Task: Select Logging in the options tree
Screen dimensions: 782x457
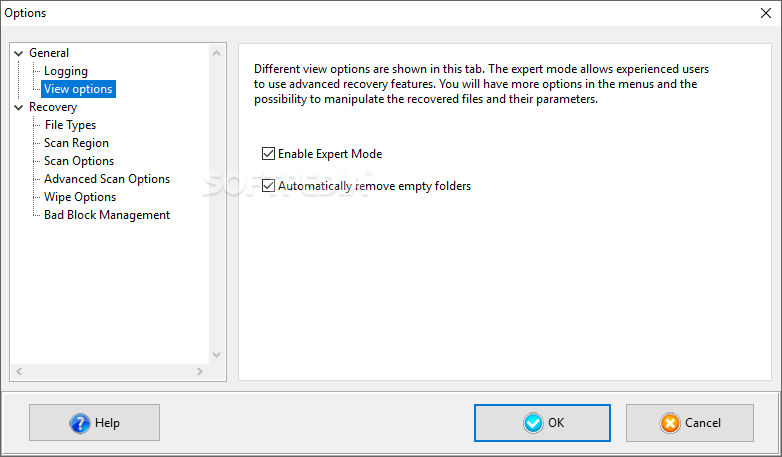Action: [x=66, y=71]
